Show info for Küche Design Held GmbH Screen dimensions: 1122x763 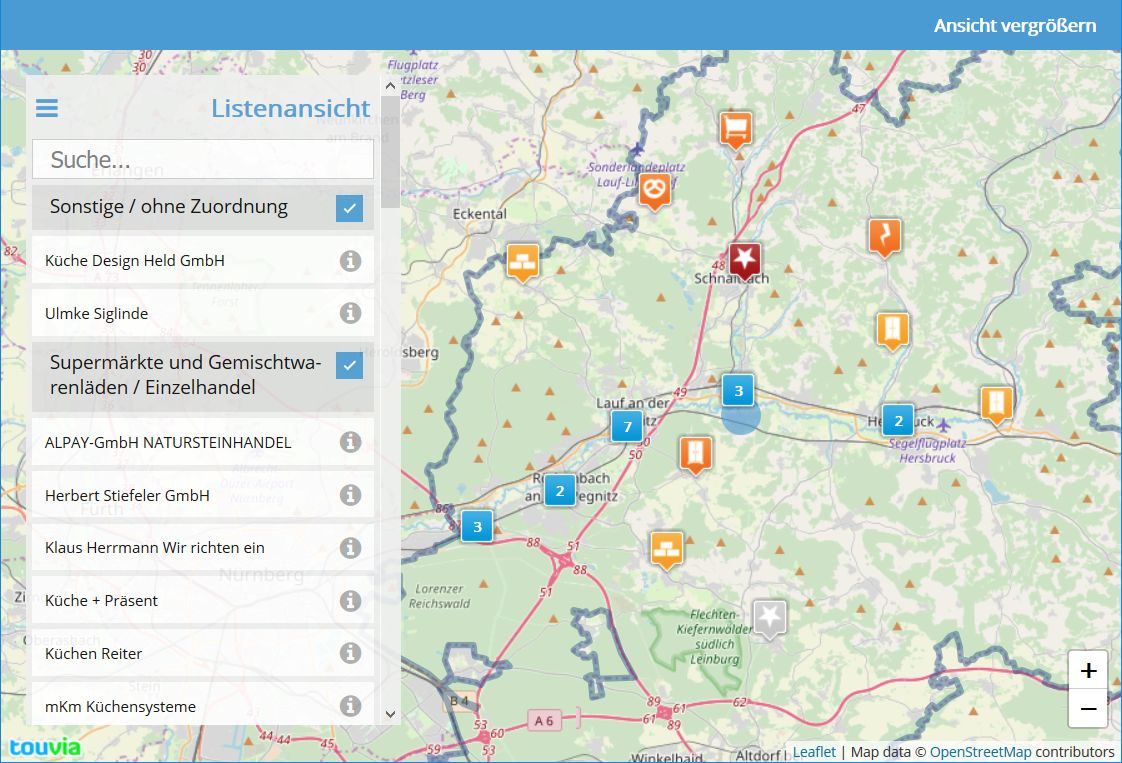coord(350,261)
